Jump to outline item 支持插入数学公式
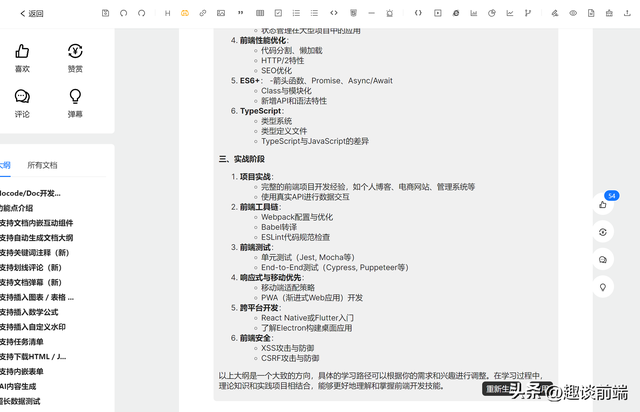 click(29, 312)
